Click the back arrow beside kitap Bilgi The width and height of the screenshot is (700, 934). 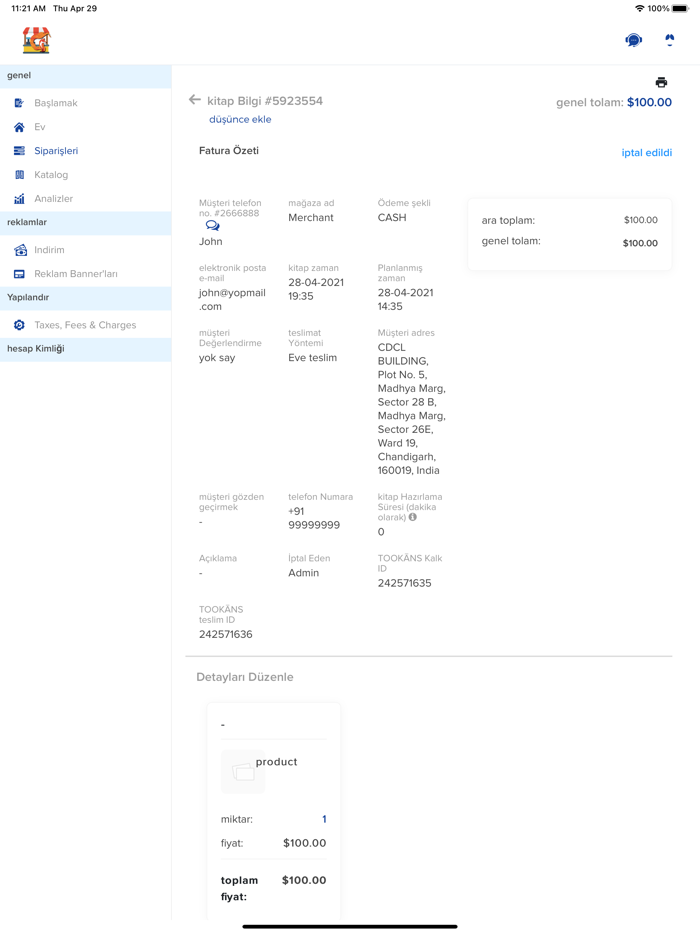tap(195, 100)
